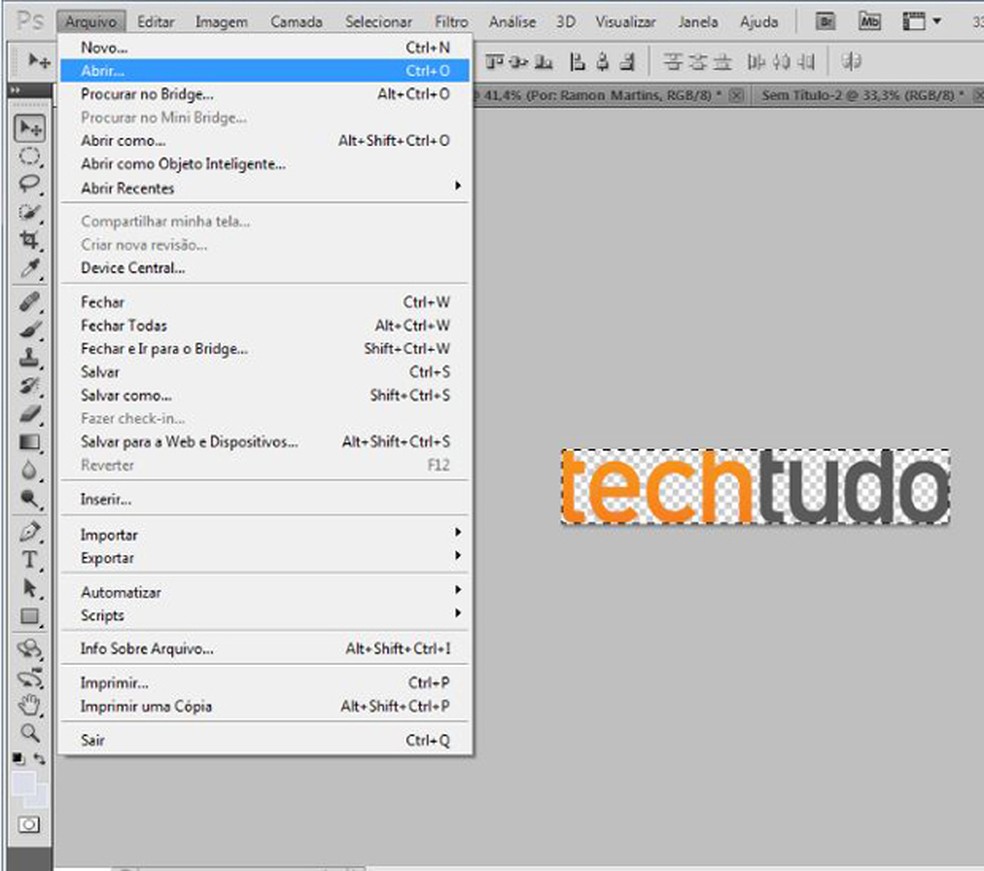Viewport: 984px width, 871px height.
Task: Select the Dodge tool
Action: tap(29, 498)
